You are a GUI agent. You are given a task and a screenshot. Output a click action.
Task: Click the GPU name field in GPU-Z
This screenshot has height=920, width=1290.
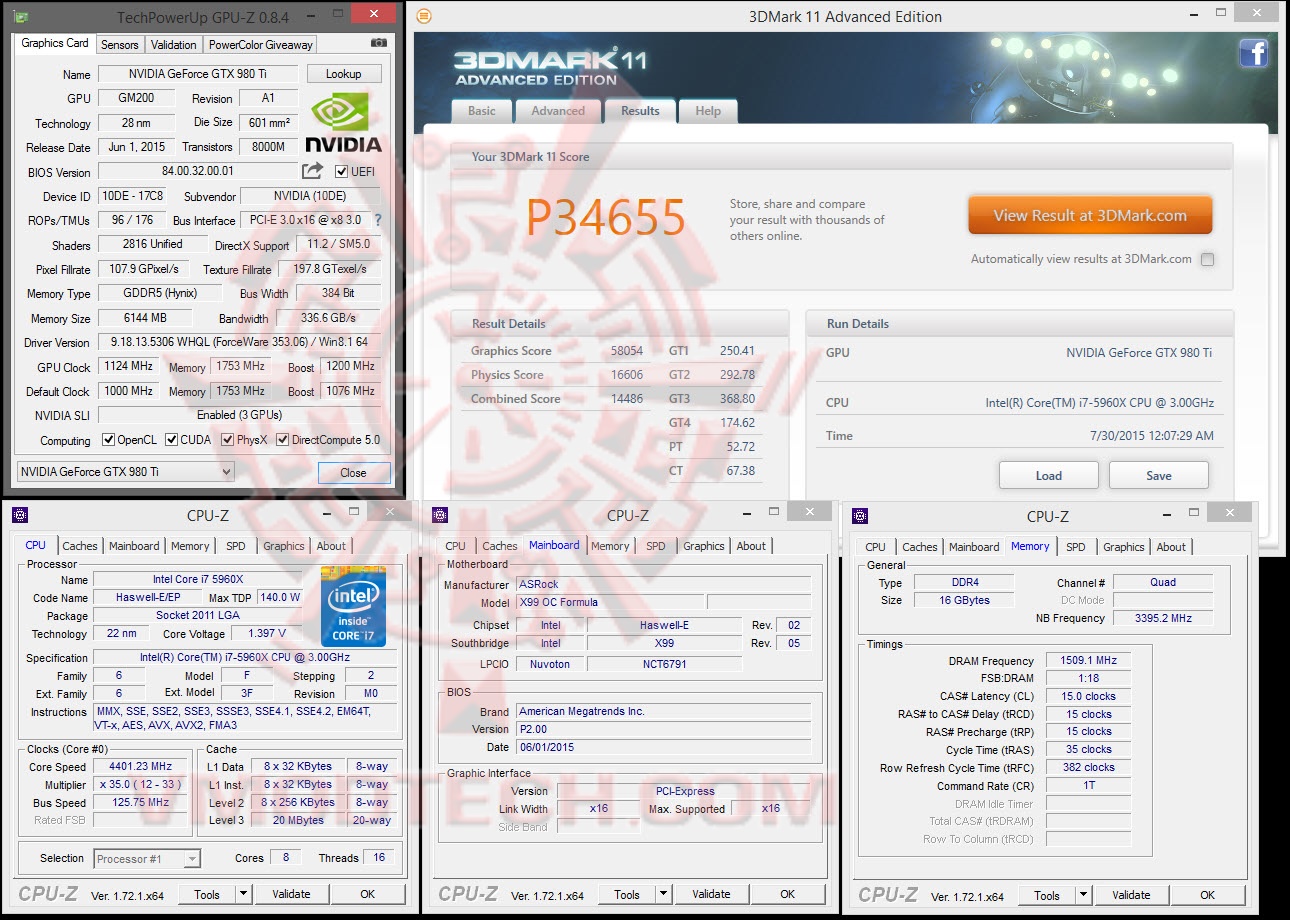pyautogui.click(x=198, y=74)
